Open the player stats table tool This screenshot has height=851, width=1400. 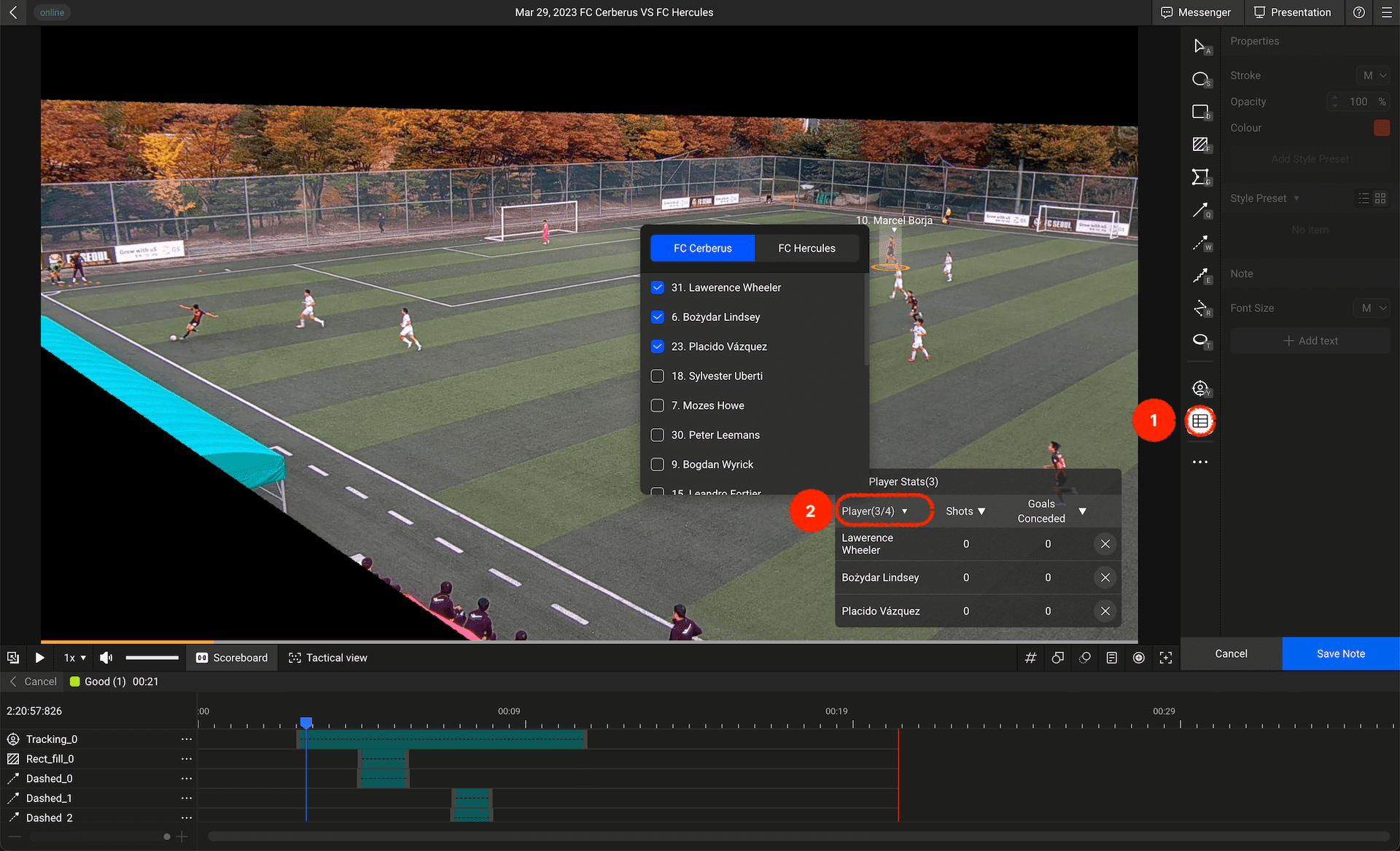pyautogui.click(x=1199, y=421)
